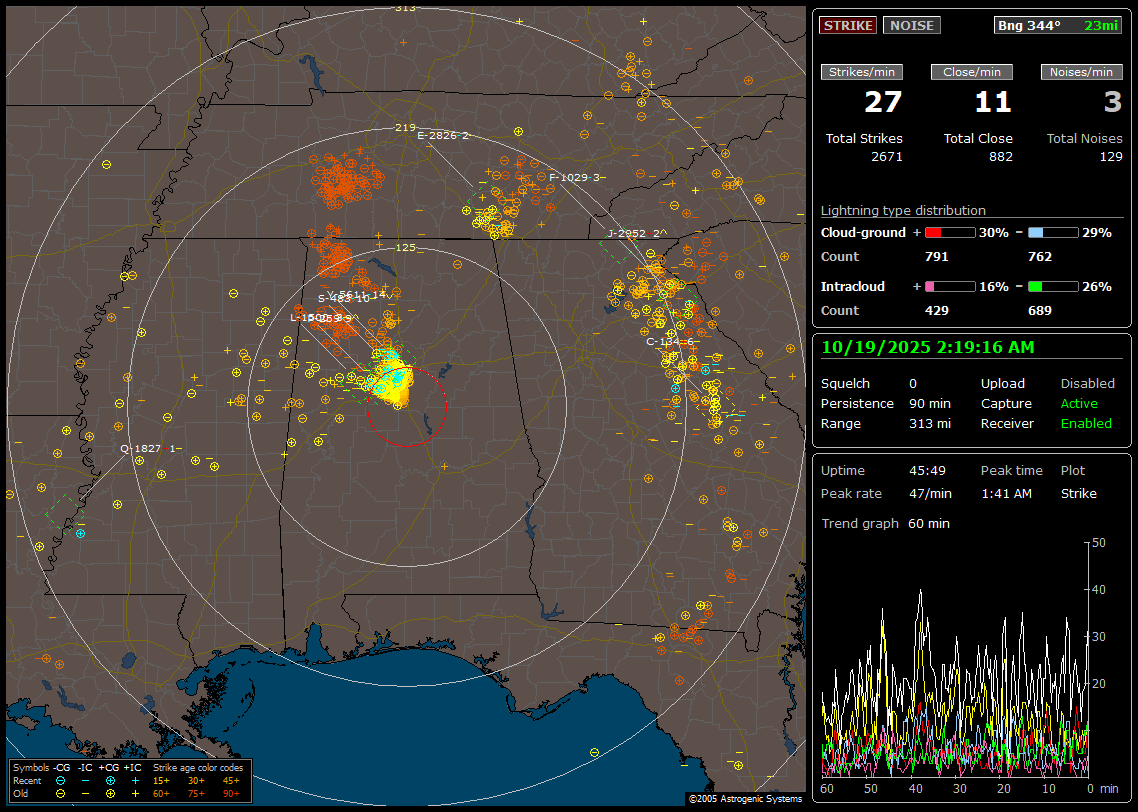Viewport: 1138px width, 812px height.
Task: Click the gray NOISE indicator button
Action: point(911,25)
